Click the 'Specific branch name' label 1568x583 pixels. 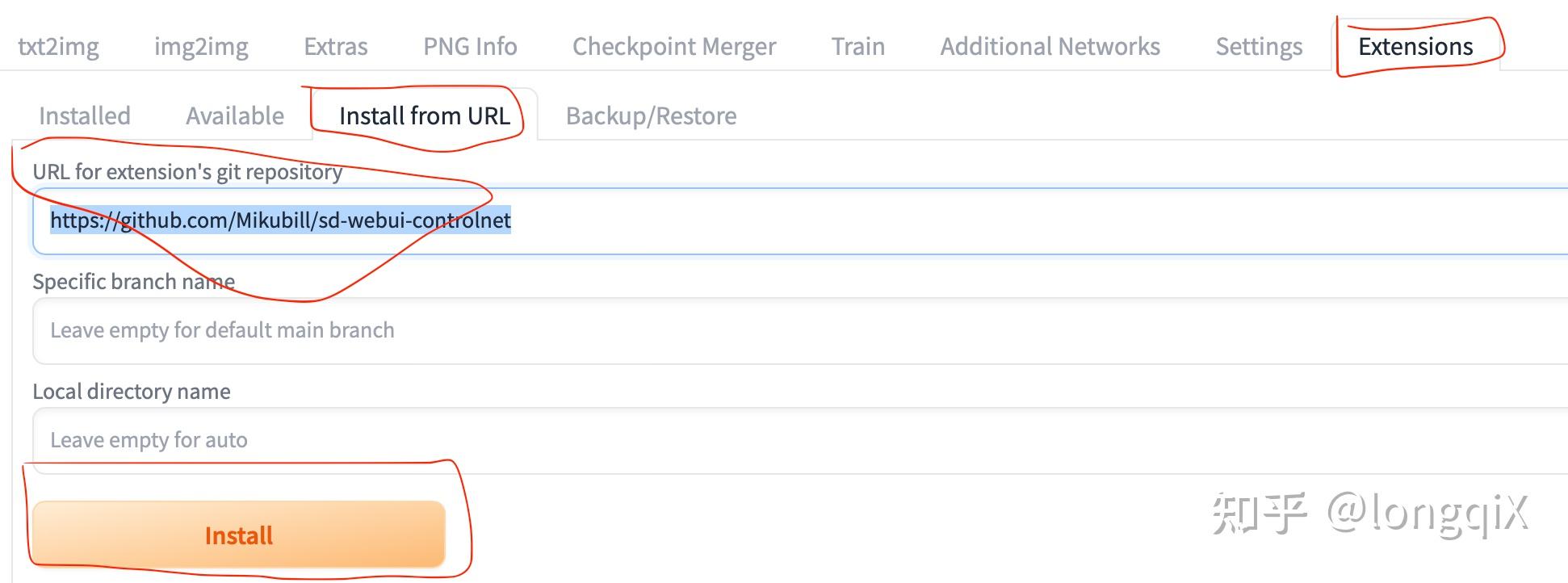coord(133,282)
